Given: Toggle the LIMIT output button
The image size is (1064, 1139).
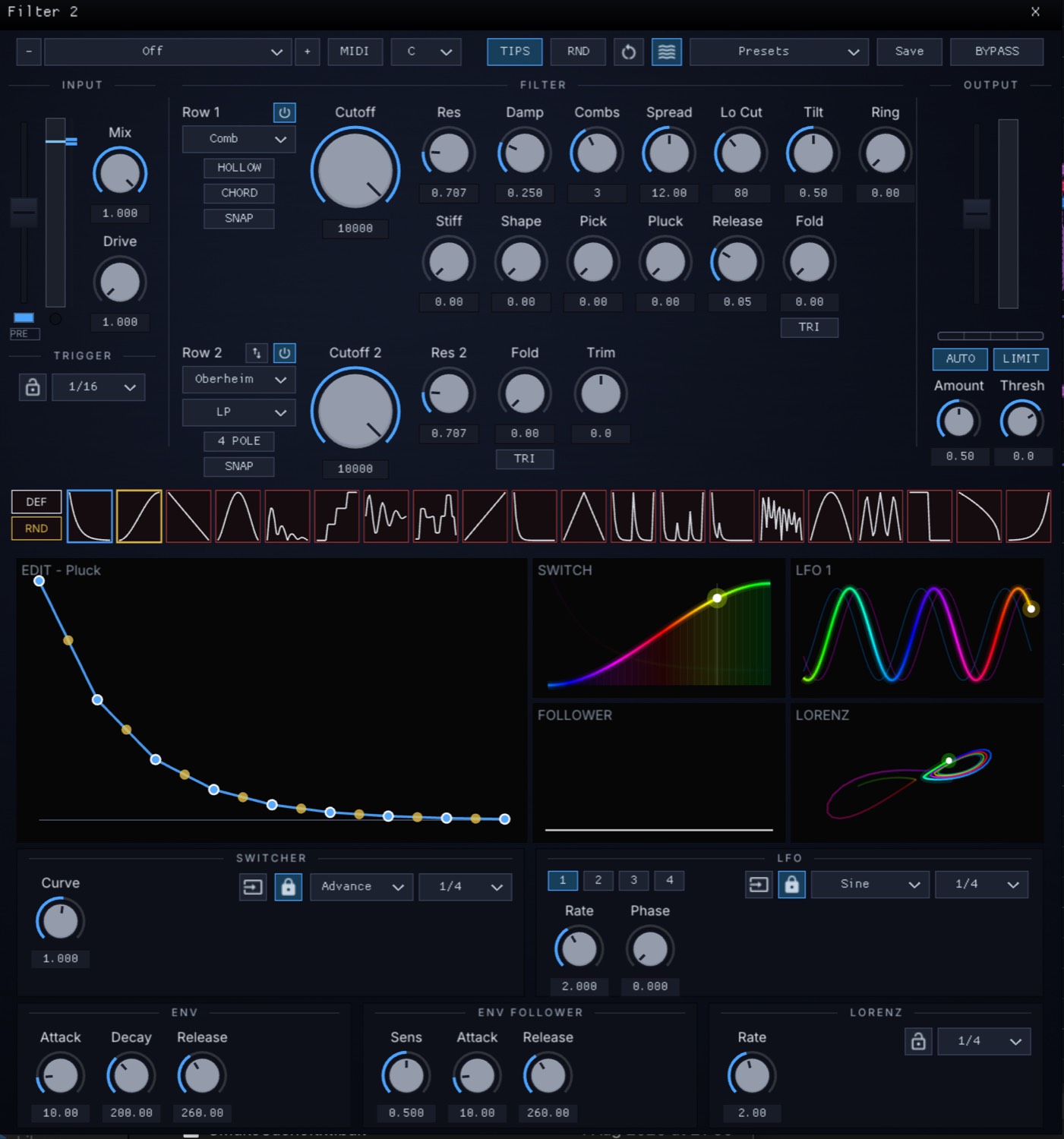Looking at the screenshot, I should [x=1021, y=359].
